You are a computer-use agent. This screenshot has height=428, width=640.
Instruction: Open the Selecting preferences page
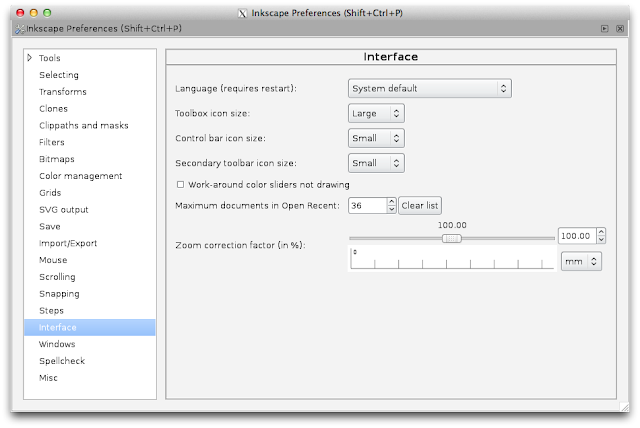59,75
